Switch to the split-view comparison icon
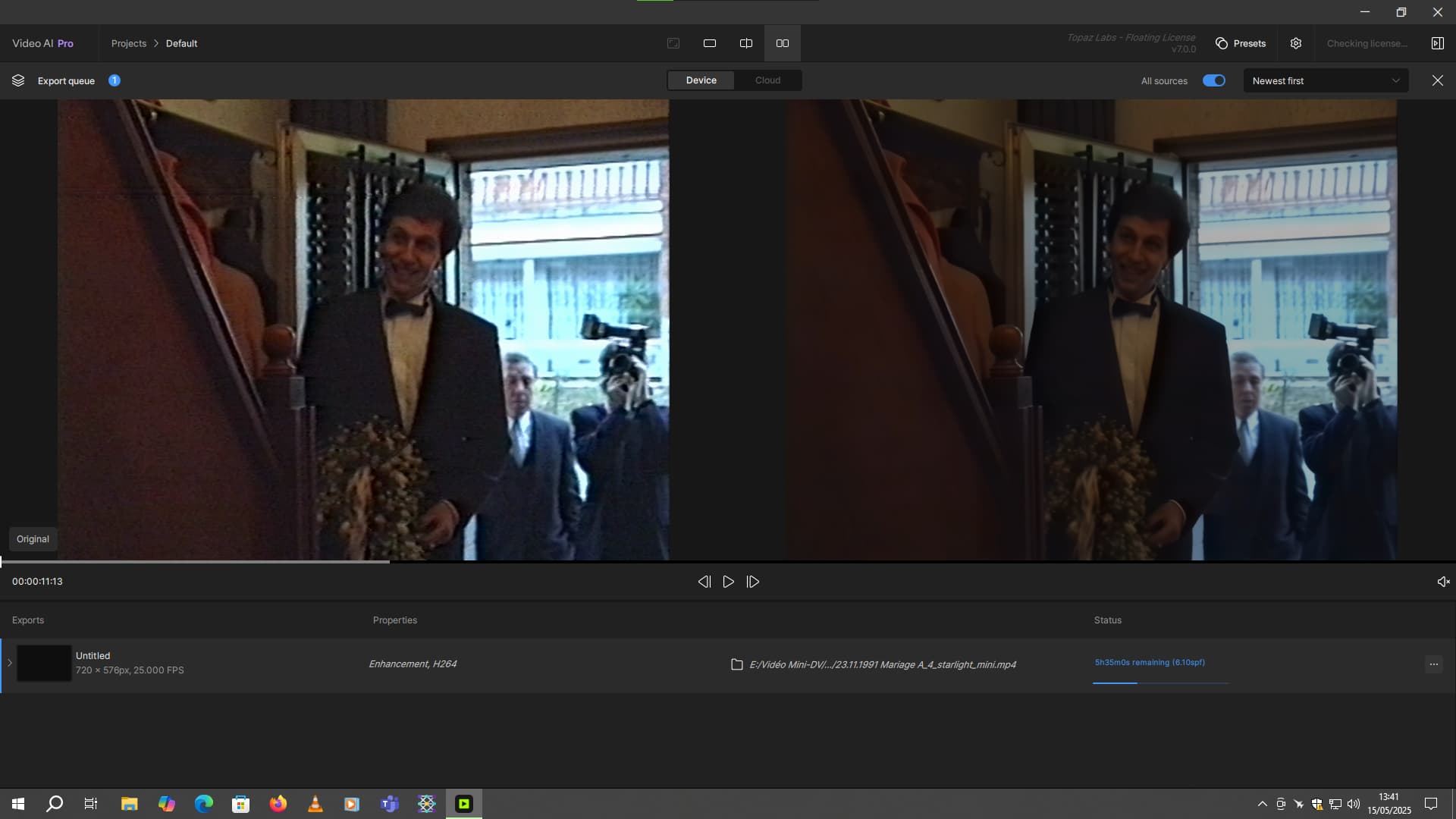The width and height of the screenshot is (1456, 819). coord(746,43)
